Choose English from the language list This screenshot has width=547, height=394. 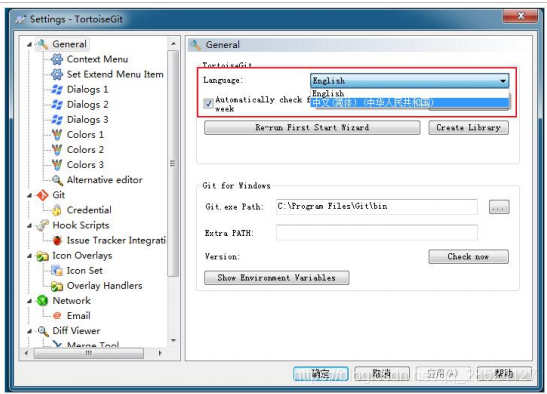coord(409,93)
